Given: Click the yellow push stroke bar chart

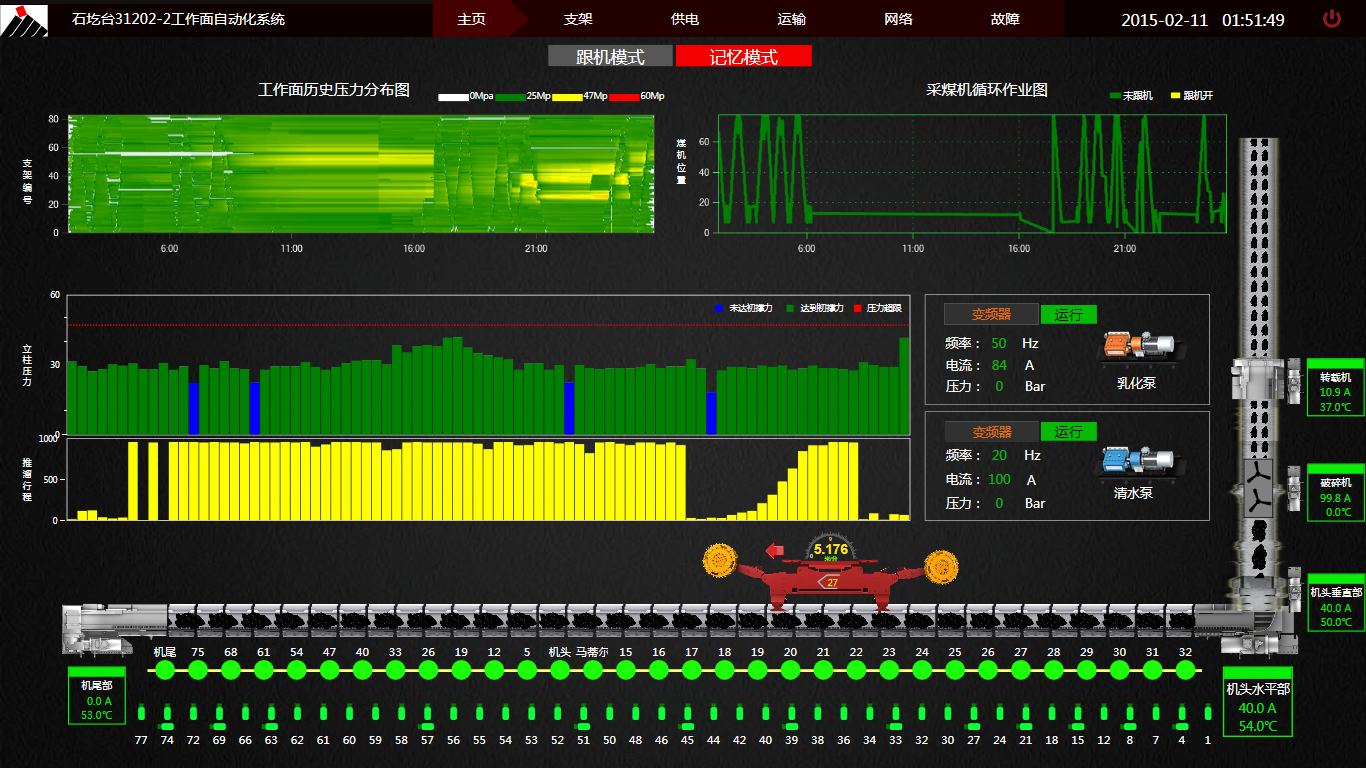Looking at the screenshot, I should pyautogui.click(x=488, y=480).
